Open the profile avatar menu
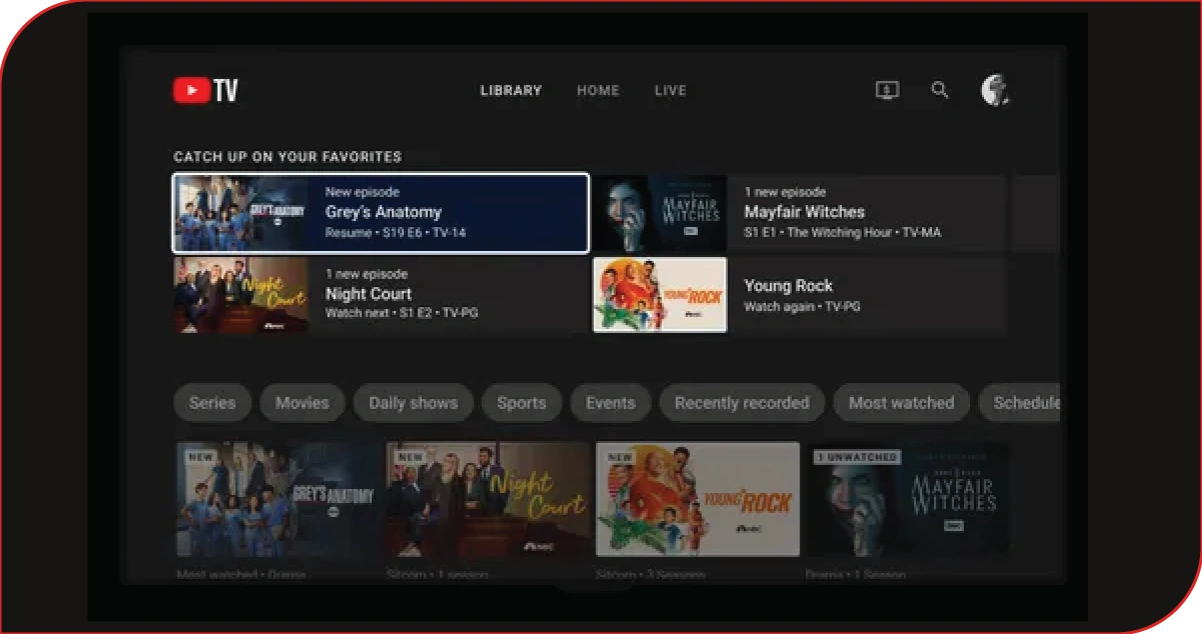 click(995, 90)
